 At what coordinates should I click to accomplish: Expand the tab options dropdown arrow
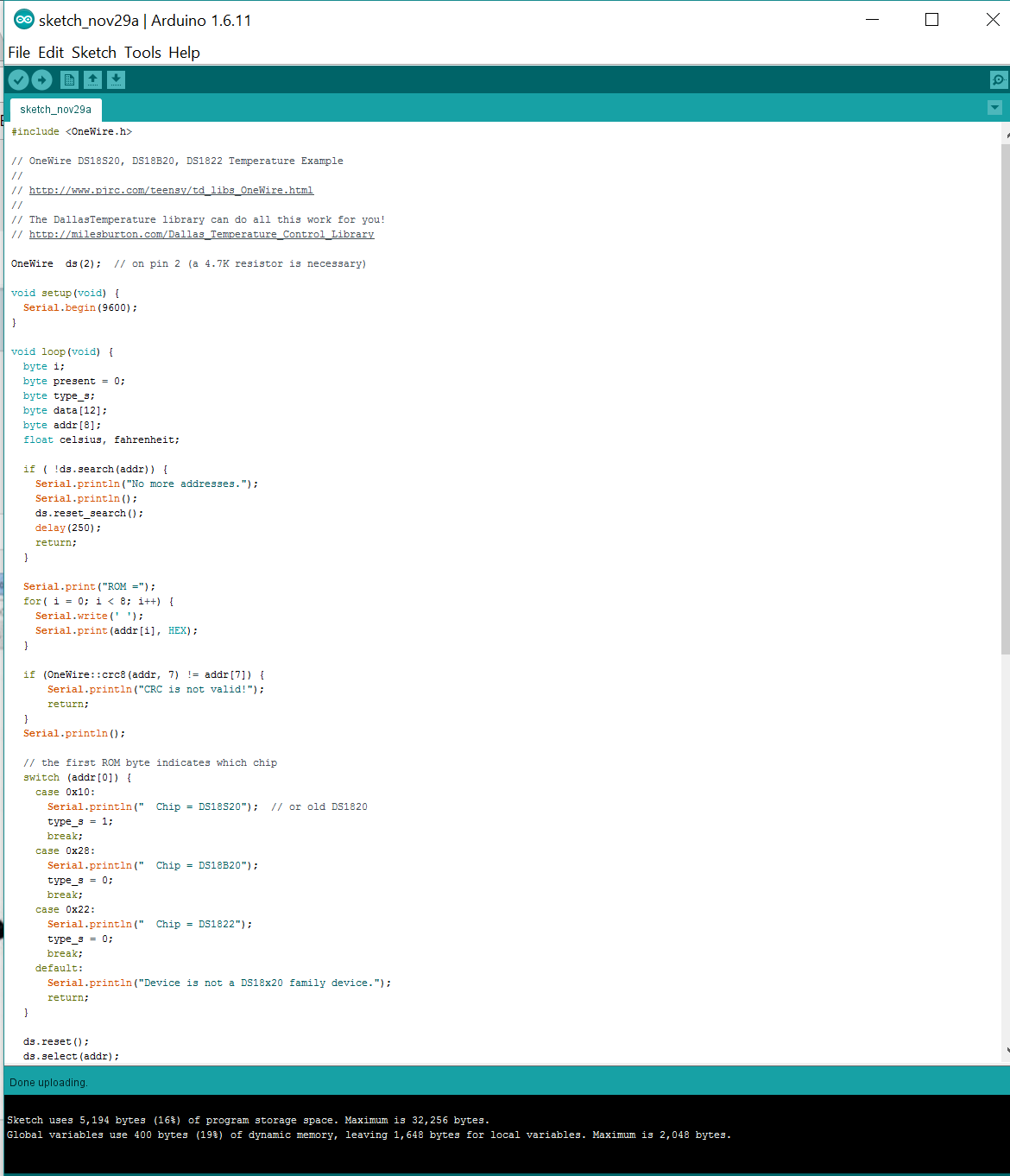pos(994,108)
